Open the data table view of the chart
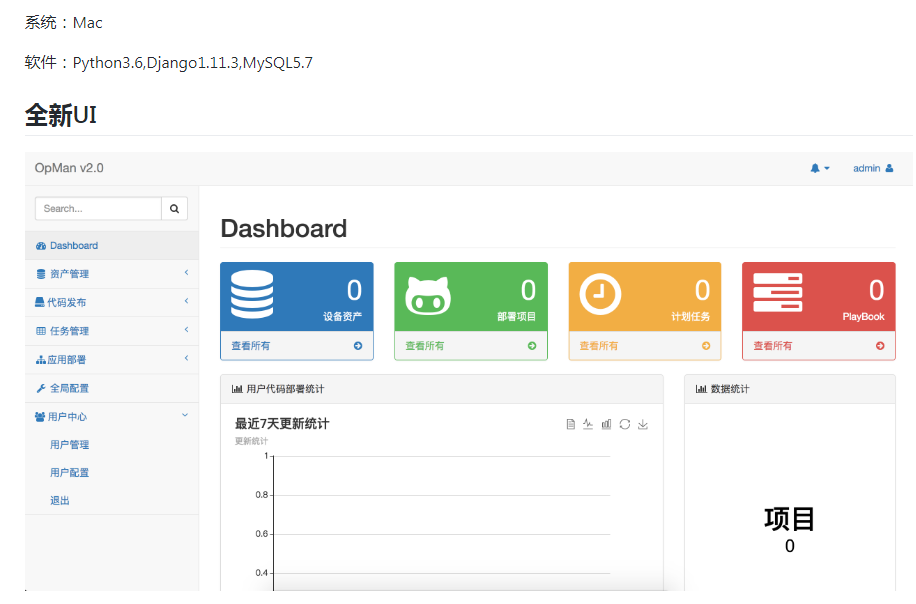Image resolution: width=916 pixels, height=604 pixels. pyautogui.click(x=571, y=424)
